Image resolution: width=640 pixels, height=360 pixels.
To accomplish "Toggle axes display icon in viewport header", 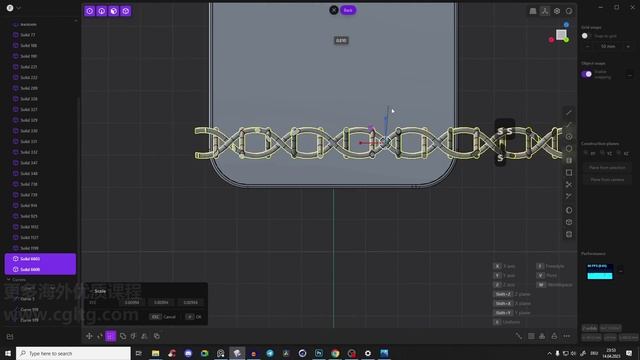I will pyautogui.click(x=545, y=11).
